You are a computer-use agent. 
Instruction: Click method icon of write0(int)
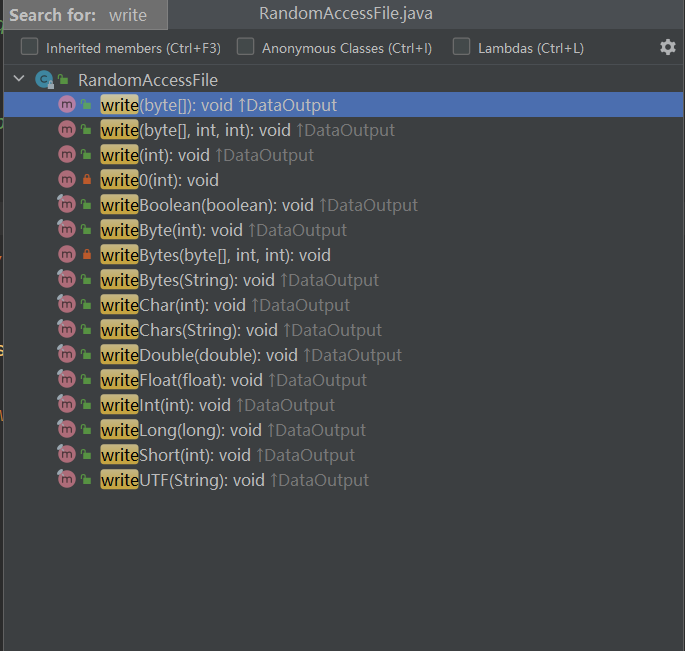[67, 180]
